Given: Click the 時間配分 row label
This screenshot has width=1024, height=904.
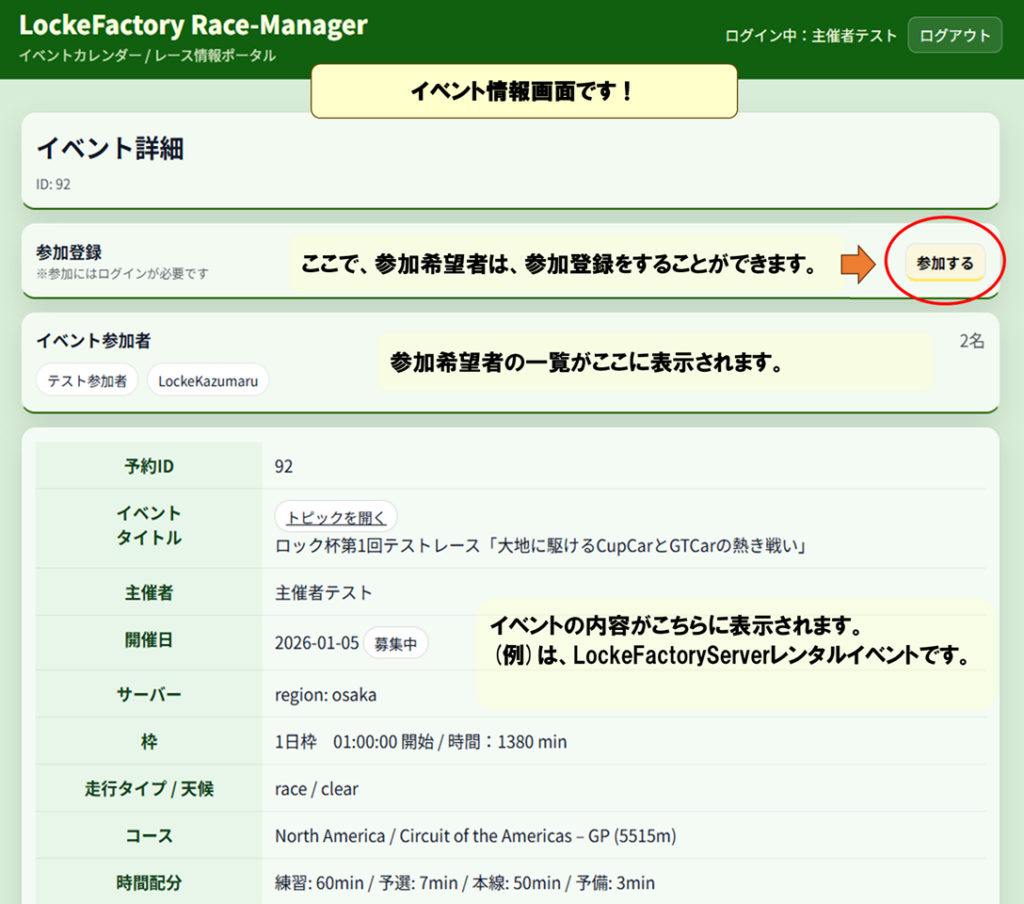Looking at the screenshot, I should click(x=149, y=883).
